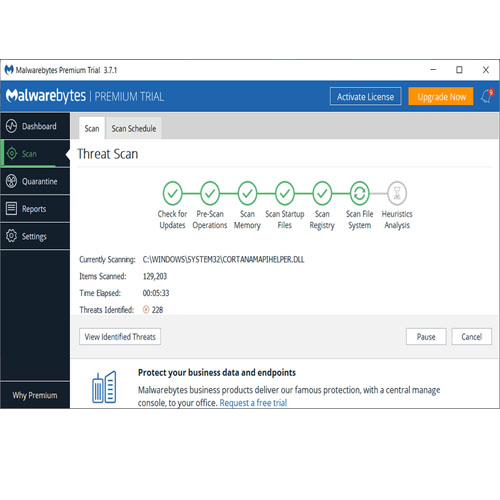
Task: Click the business buildings icon
Action: (104, 387)
